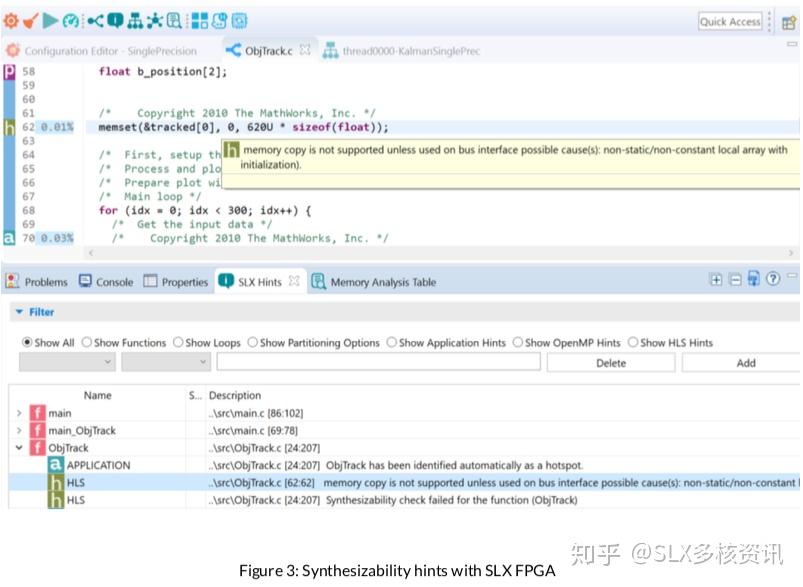Minimize the SLX Hints panel
803x587 pixels.
click(792, 276)
